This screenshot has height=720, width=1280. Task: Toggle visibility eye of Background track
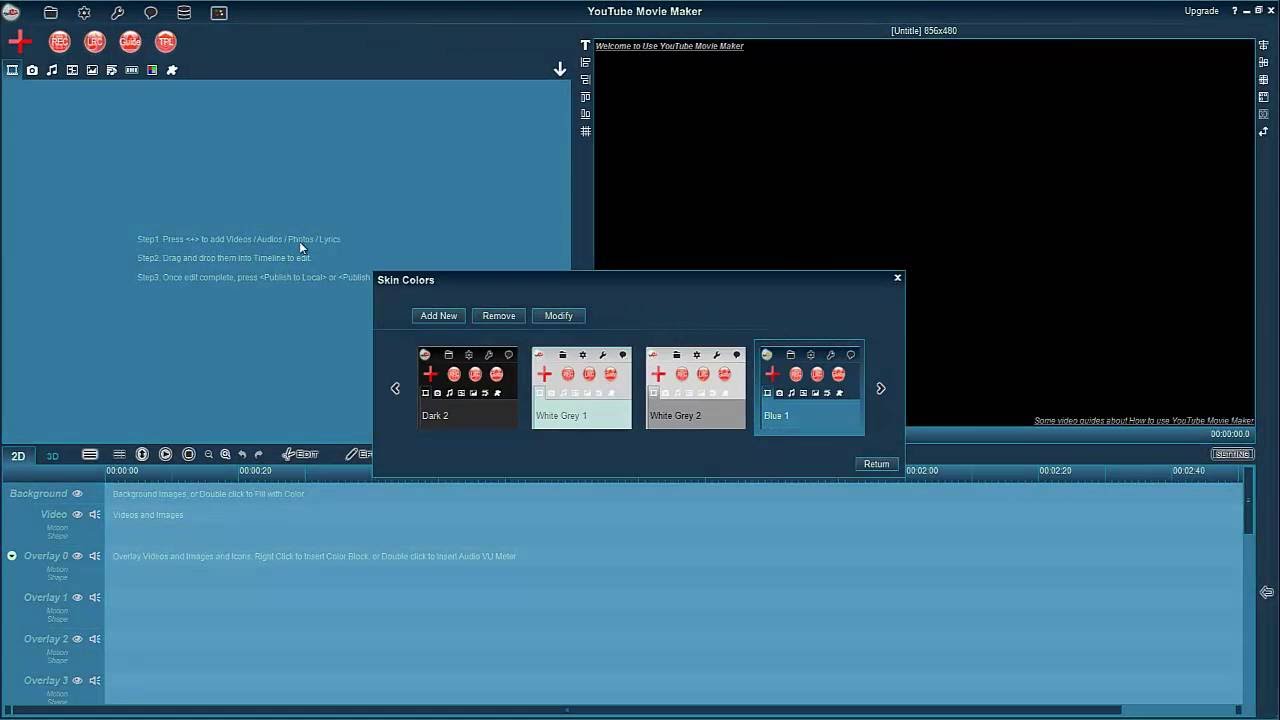tap(77, 493)
